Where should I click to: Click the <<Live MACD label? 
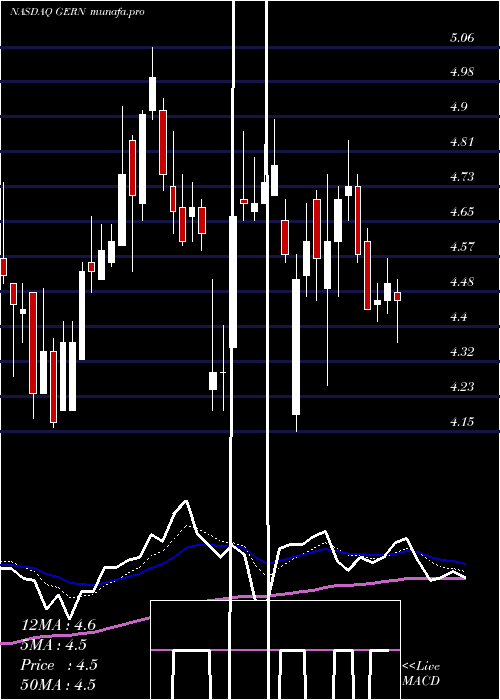click(x=421, y=674)
